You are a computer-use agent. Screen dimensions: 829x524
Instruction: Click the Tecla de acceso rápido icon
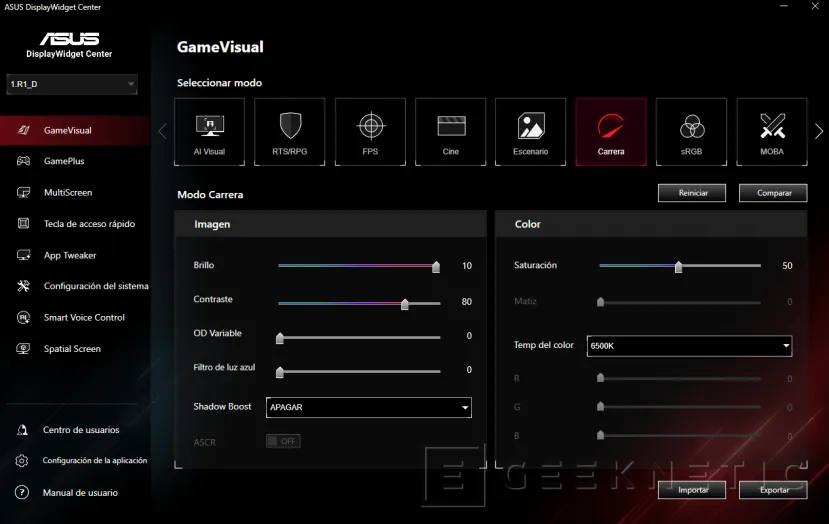coord(23,223)
